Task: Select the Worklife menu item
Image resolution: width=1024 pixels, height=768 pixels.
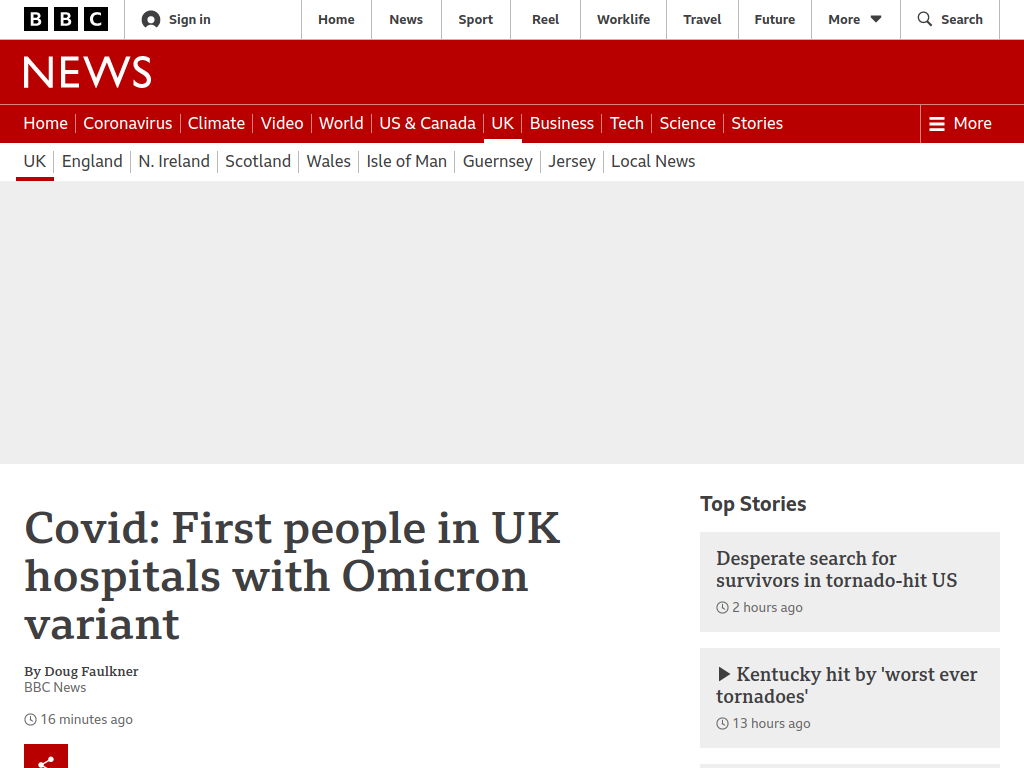Action: point(624,20)
